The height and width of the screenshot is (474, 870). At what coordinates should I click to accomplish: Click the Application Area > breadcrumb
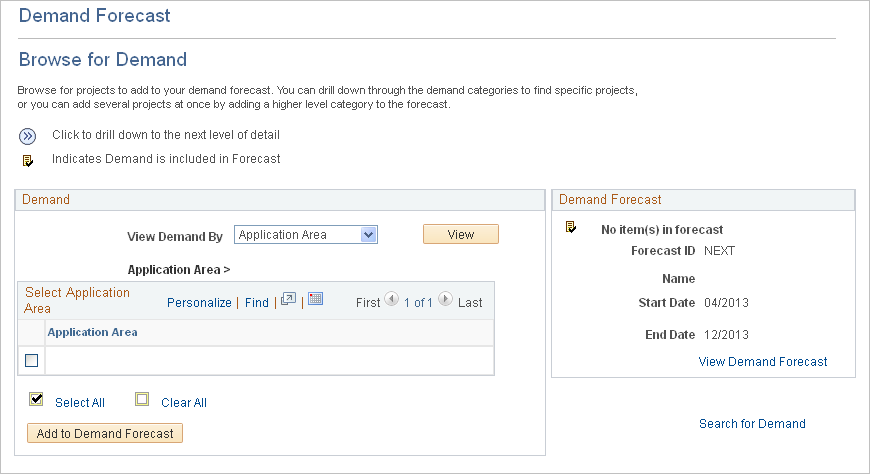pyautogui.click(x=179, y=270)
